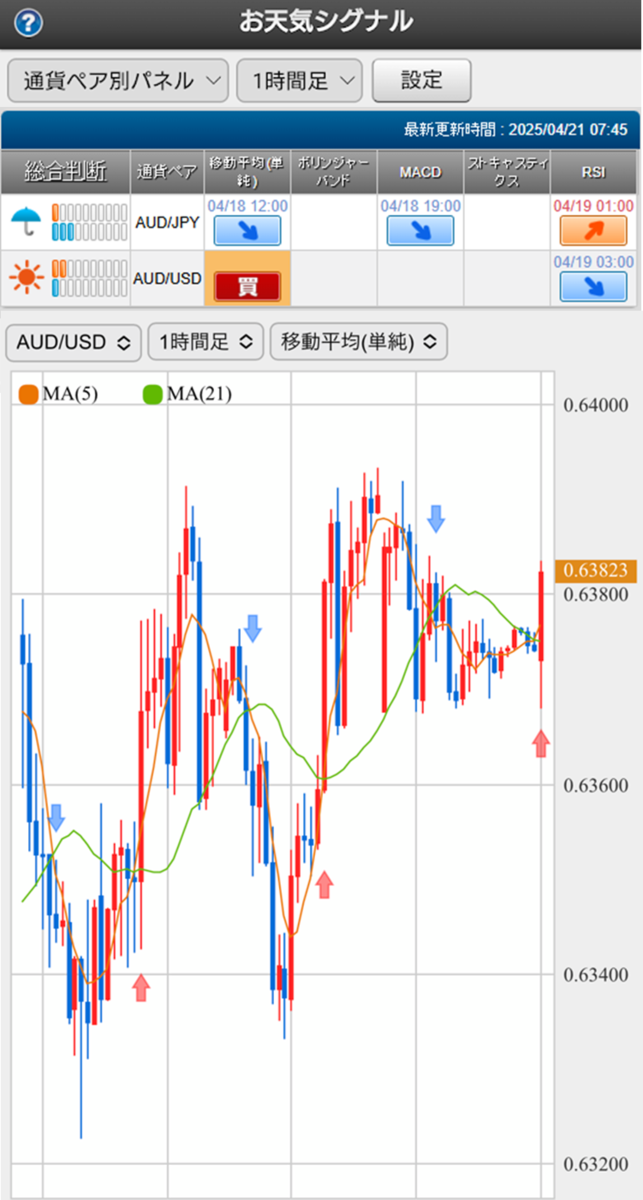Click the umbrella weather icon for AUD/JPY
Image resolution: width=643 pixels, height=1200 pixels.
click(x=25, y=223)
